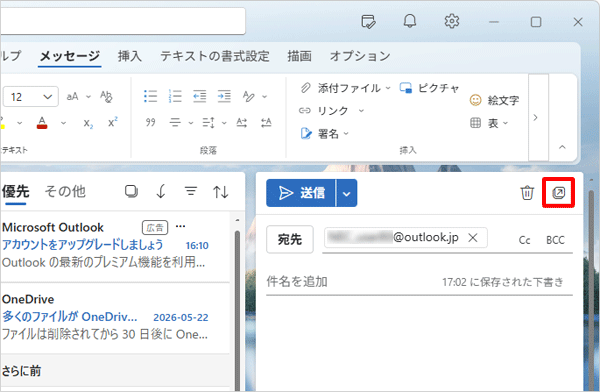This screenshot has width=600, height=392.
Task: Click the 宛先 recipients button
Action: [290, 239]
